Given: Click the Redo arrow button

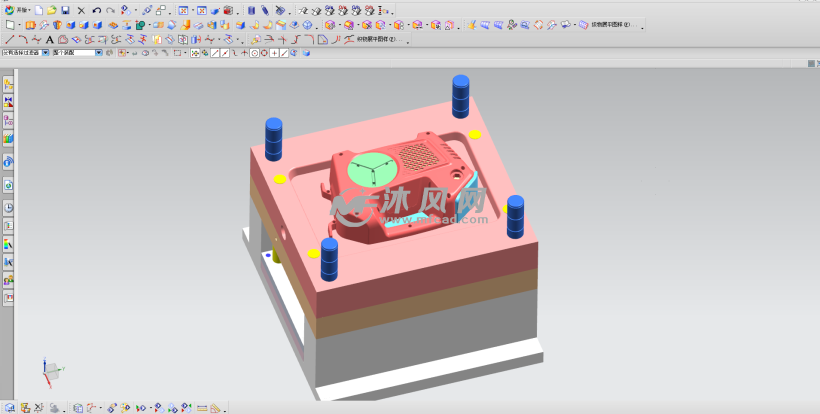Looking at the screenshot, I should (110, 10).
